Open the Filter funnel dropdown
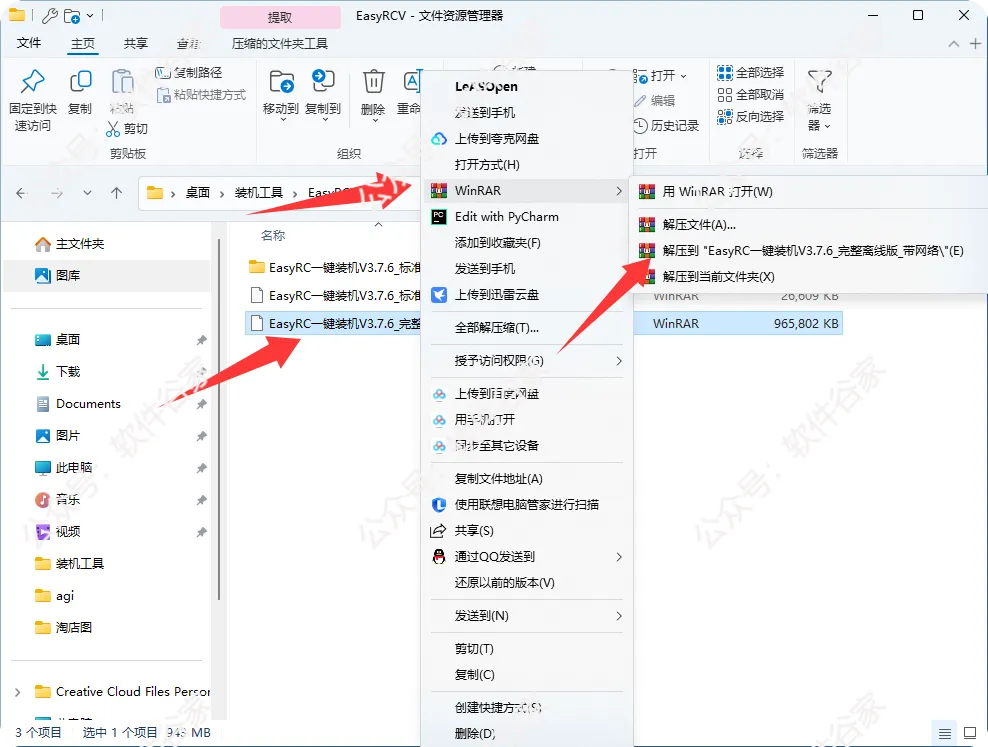Viewport: 988px width, 747px height. pos(819,101)
